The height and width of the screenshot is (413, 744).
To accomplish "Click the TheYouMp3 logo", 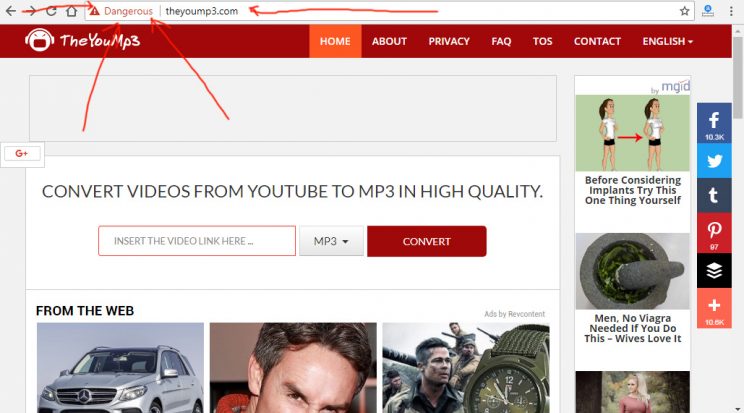I will (x=83, y=40).
